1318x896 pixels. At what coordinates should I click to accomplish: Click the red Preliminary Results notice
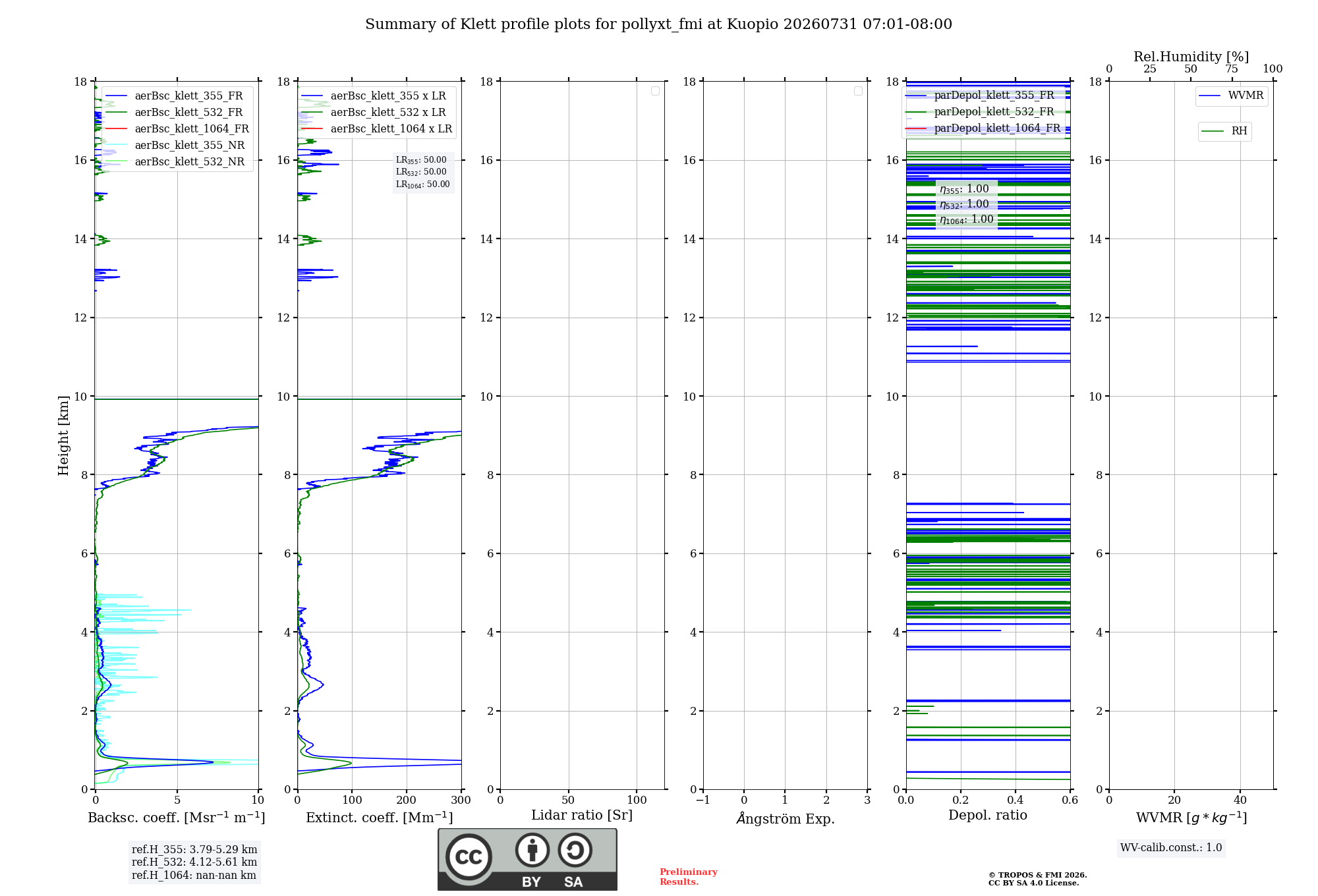pos(689,877)
